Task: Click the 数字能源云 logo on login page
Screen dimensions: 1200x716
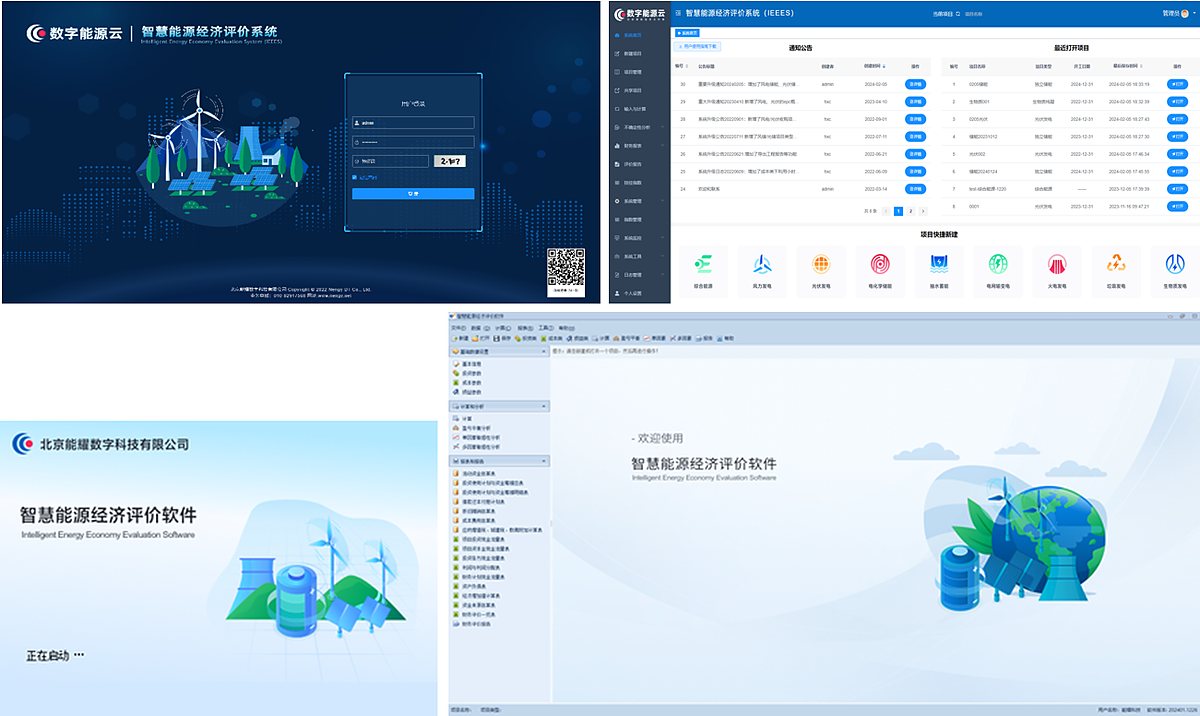Action: 75,33
